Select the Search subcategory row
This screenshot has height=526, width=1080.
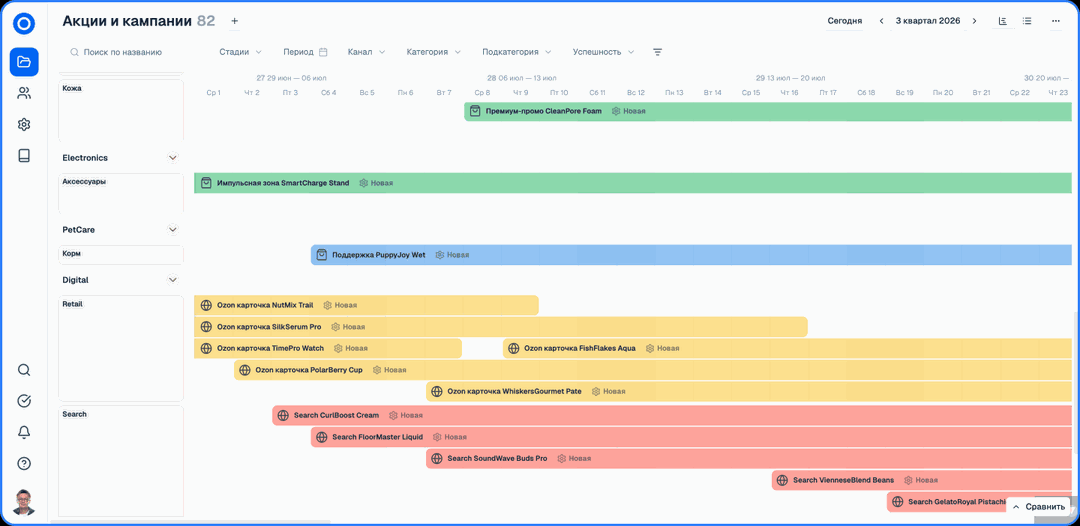tap(121, 461)
